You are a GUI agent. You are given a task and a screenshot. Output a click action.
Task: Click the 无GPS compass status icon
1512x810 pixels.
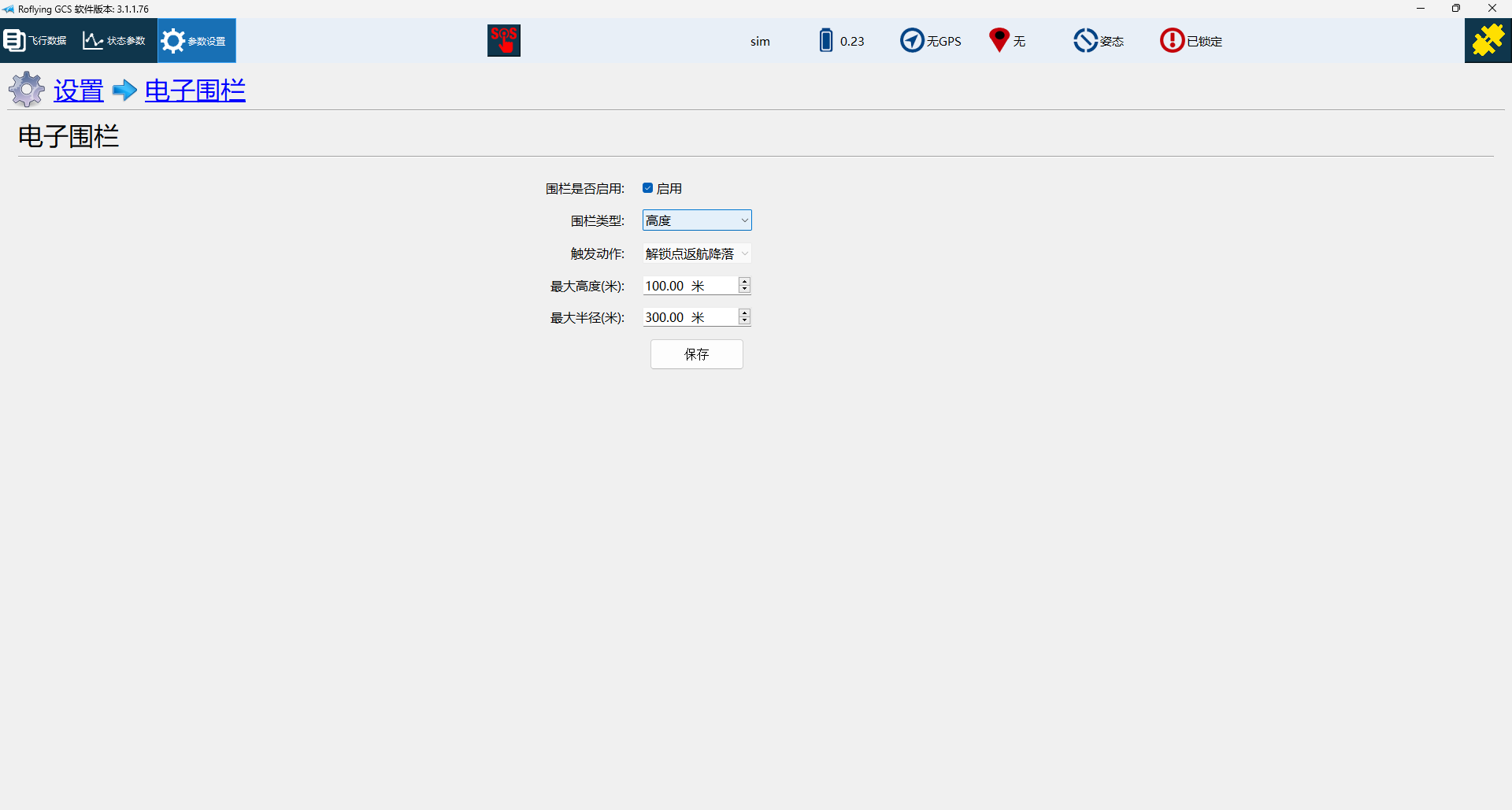coord(912,40)
